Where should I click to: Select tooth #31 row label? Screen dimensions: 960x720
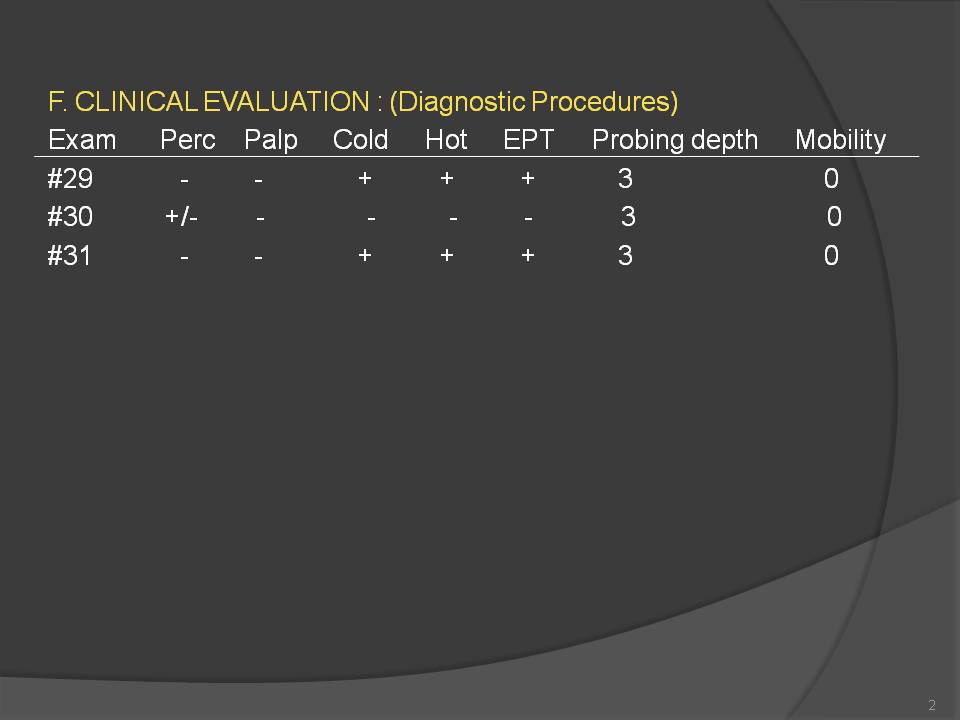click(69, 255)
